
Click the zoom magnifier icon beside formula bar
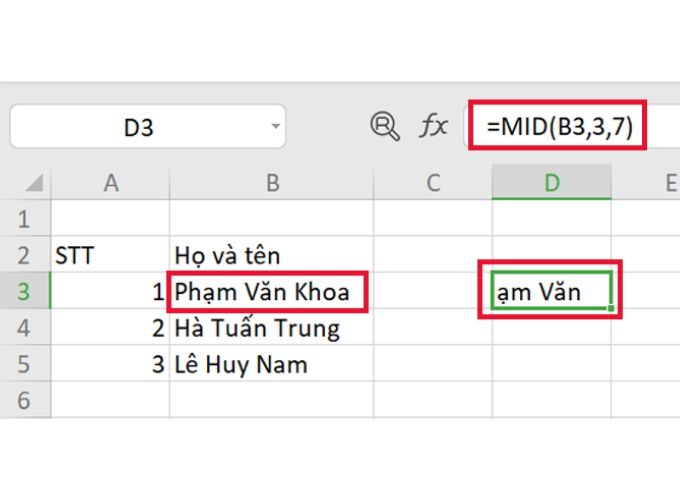[384, 126]
